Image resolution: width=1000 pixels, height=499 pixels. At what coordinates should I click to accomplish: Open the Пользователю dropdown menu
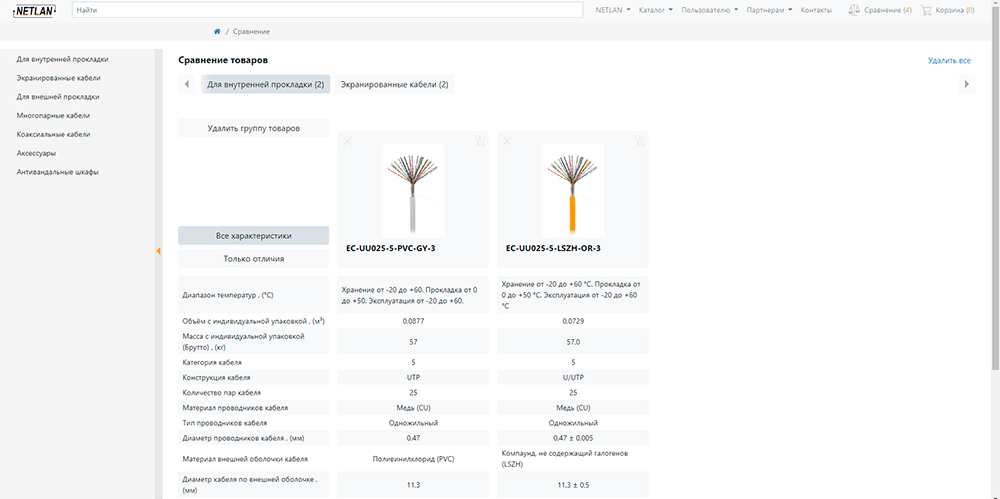click(x=710, y=10)
